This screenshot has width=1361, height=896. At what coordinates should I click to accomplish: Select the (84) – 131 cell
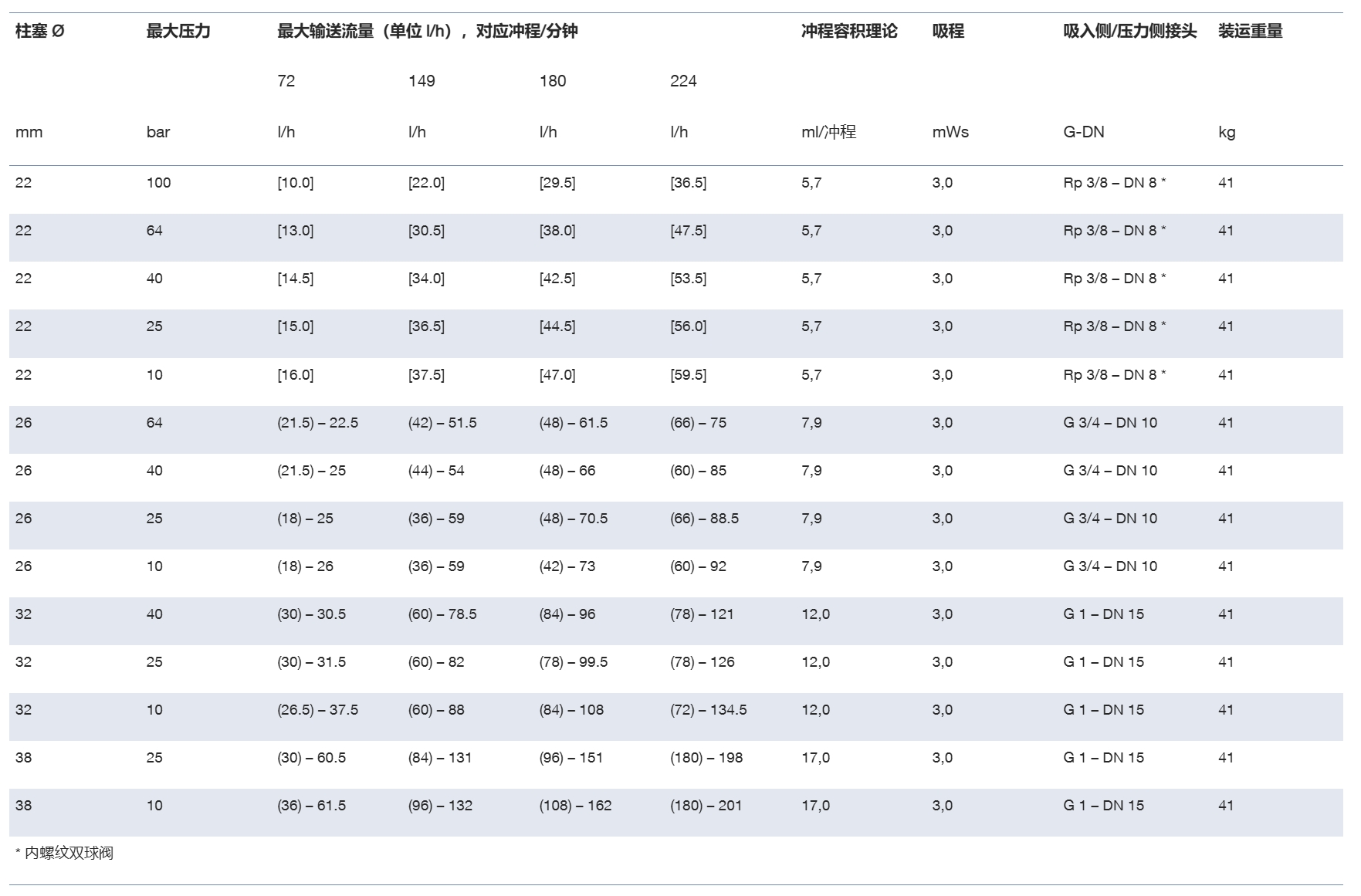pyautogui.click(x=440, y=758)
